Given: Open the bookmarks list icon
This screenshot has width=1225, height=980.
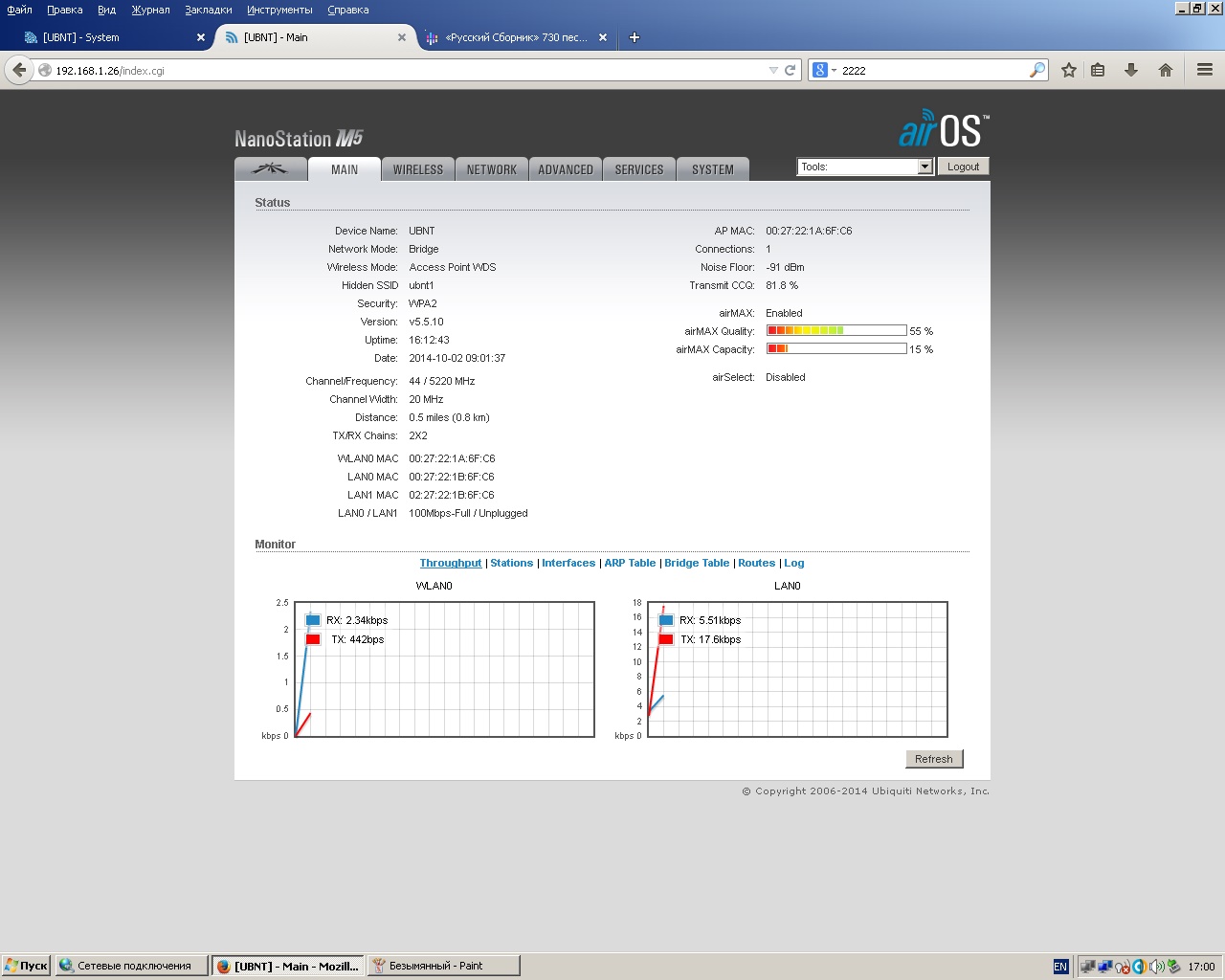Looking at the screenshot, I should coord(1099,70).
